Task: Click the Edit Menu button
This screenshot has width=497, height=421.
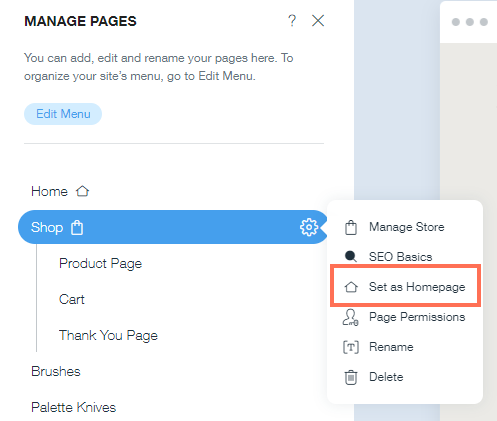Action: pos(63,114)
